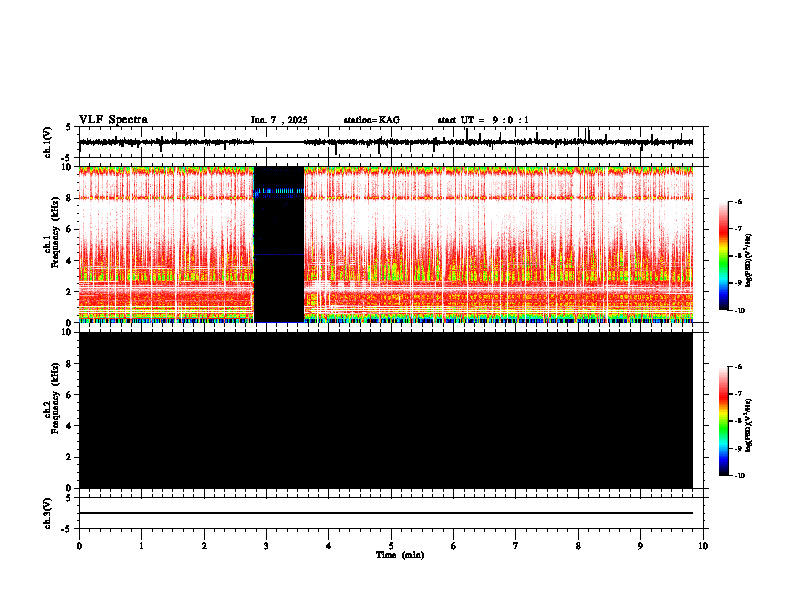Click the ch.2 color bar log(PSD) unit label
Screen dimensions: 792x612
click(x=749, y=426)
